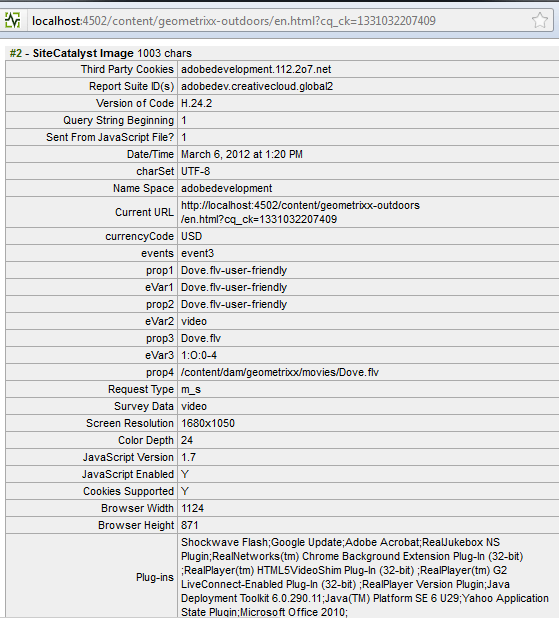Image resolution: width=559 pixels, height=618 pixels.
Task: Click the 'currencyCode' label
Action: coord(140,236)
